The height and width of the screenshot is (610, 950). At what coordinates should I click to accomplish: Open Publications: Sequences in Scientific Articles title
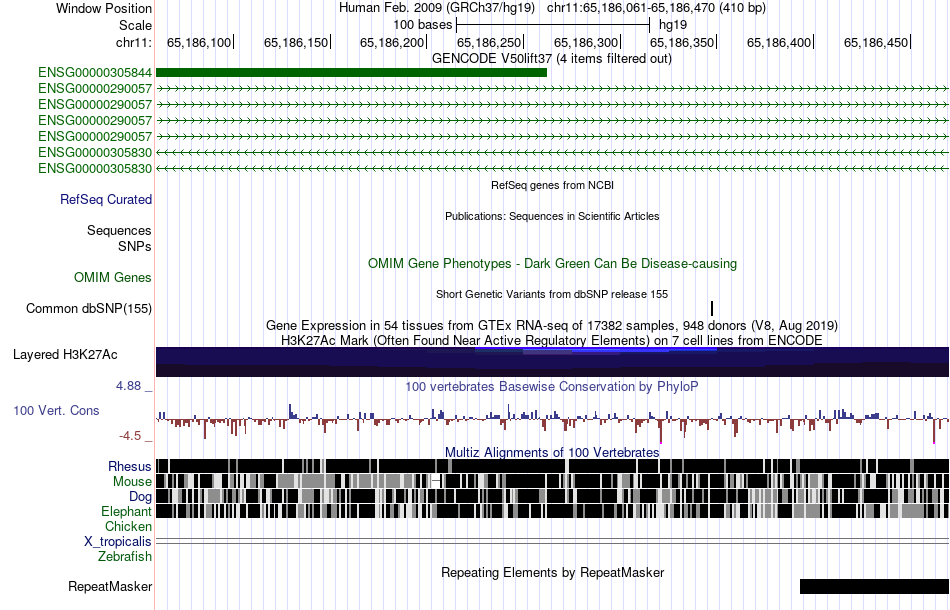click(552, 216)
